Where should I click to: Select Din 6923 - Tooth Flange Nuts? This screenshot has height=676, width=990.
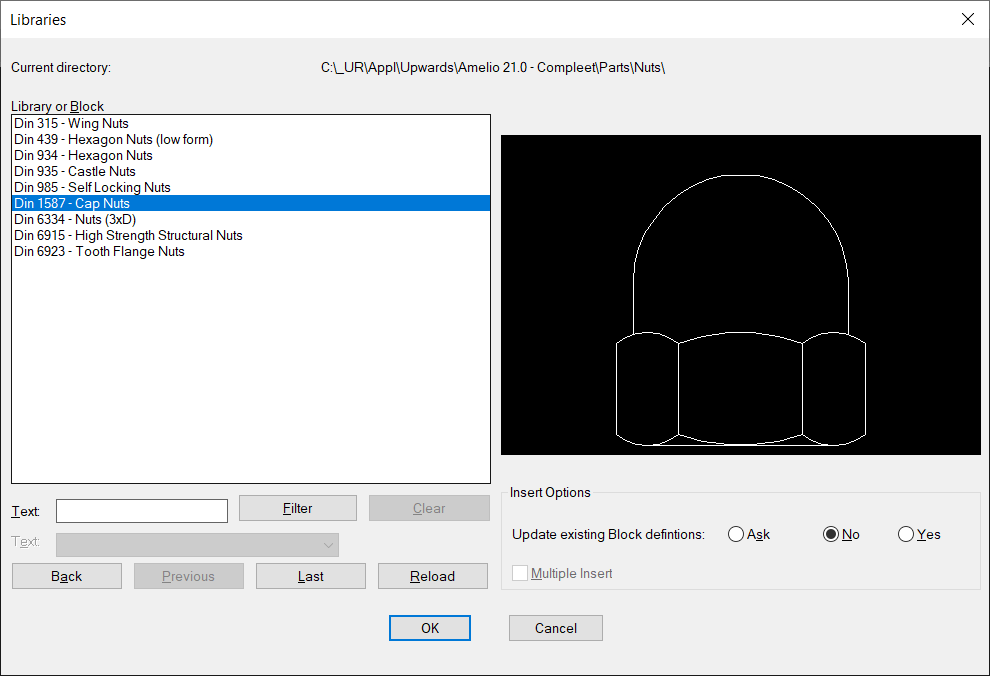[x=251, y=251]
